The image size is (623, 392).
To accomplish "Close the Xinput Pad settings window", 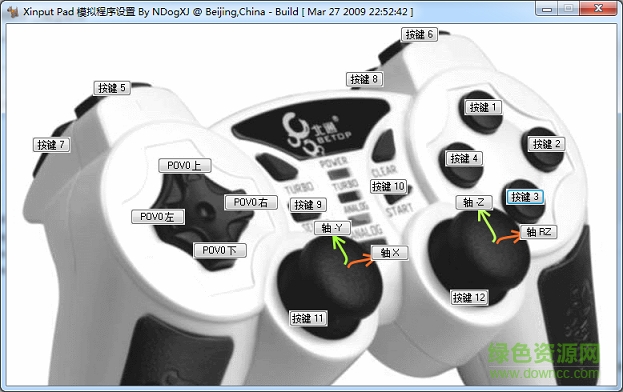I will (x=598, y=8).
